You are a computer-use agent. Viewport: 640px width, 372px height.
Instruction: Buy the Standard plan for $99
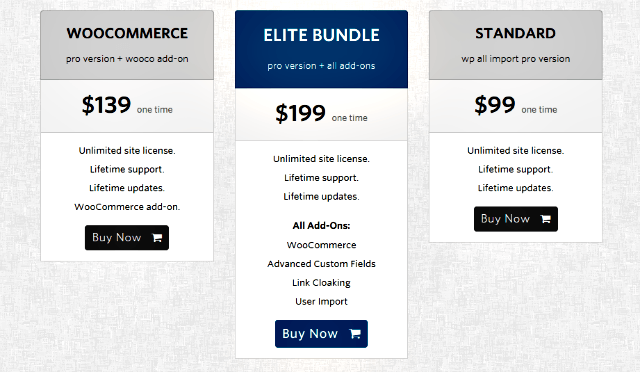(x=516, y=219)
